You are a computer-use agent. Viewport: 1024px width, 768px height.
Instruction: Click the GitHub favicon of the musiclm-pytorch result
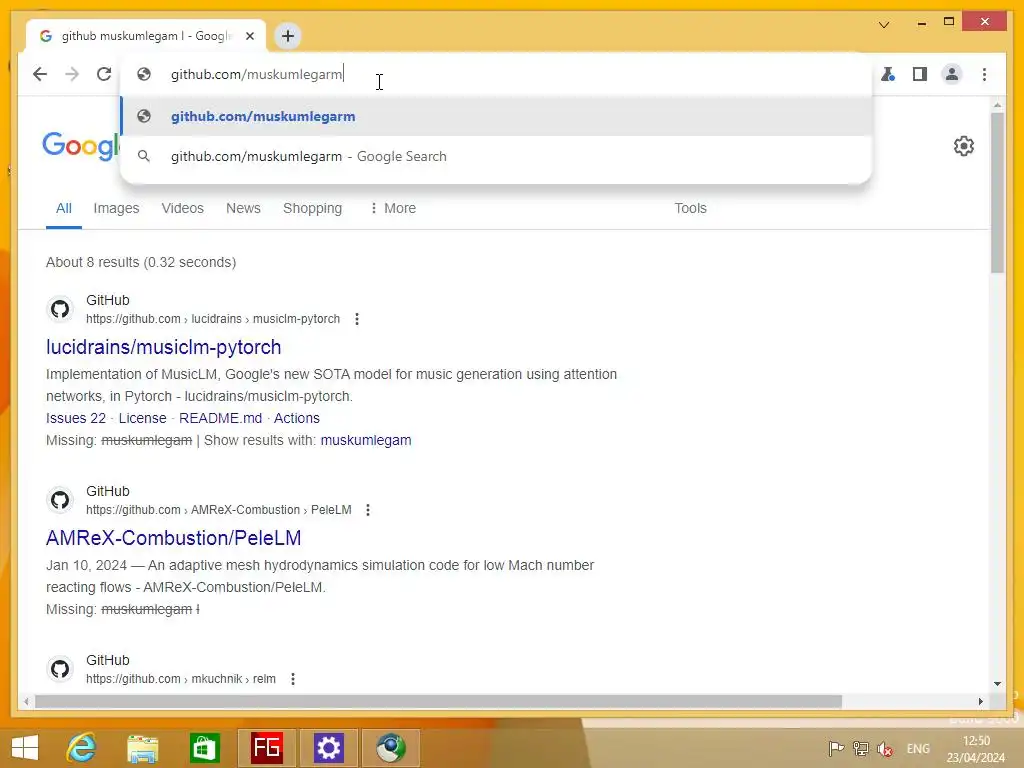tap(60, 309)
